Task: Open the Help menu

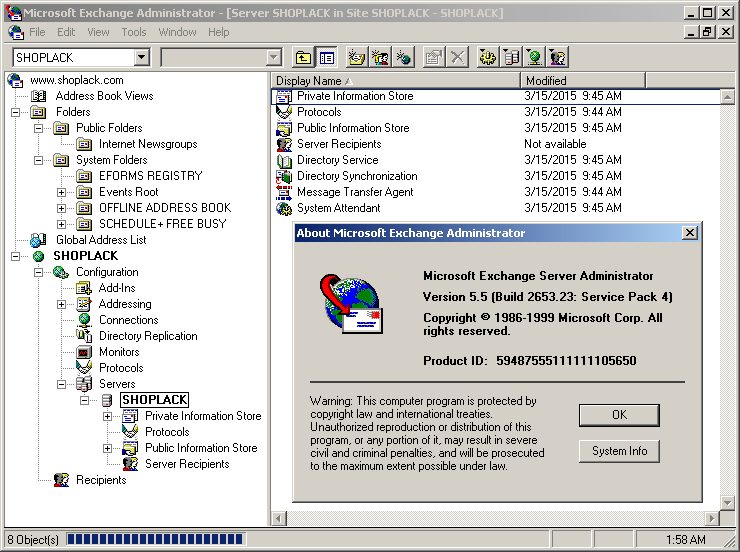Action: [219, 32]
